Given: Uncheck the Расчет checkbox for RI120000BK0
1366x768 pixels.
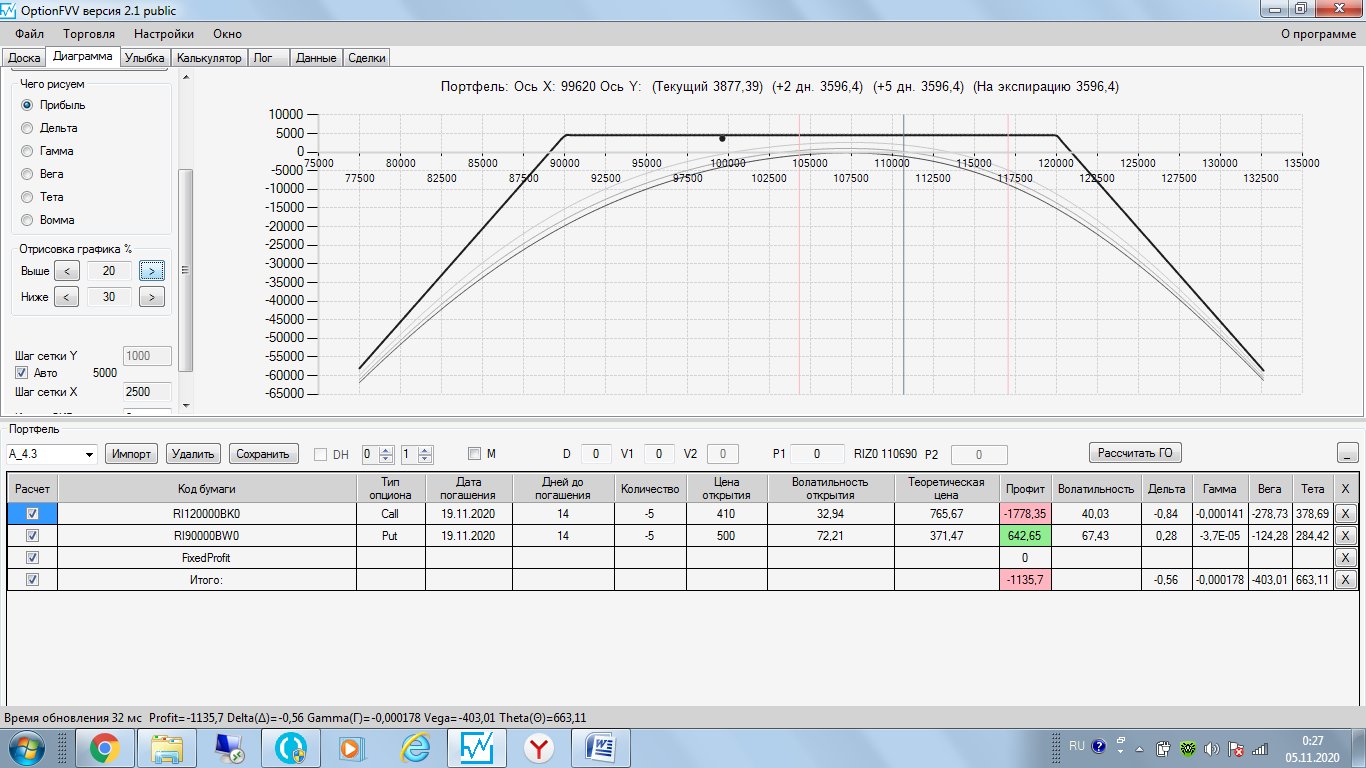Looking at the screenshot, I should (x=32, y=513).
